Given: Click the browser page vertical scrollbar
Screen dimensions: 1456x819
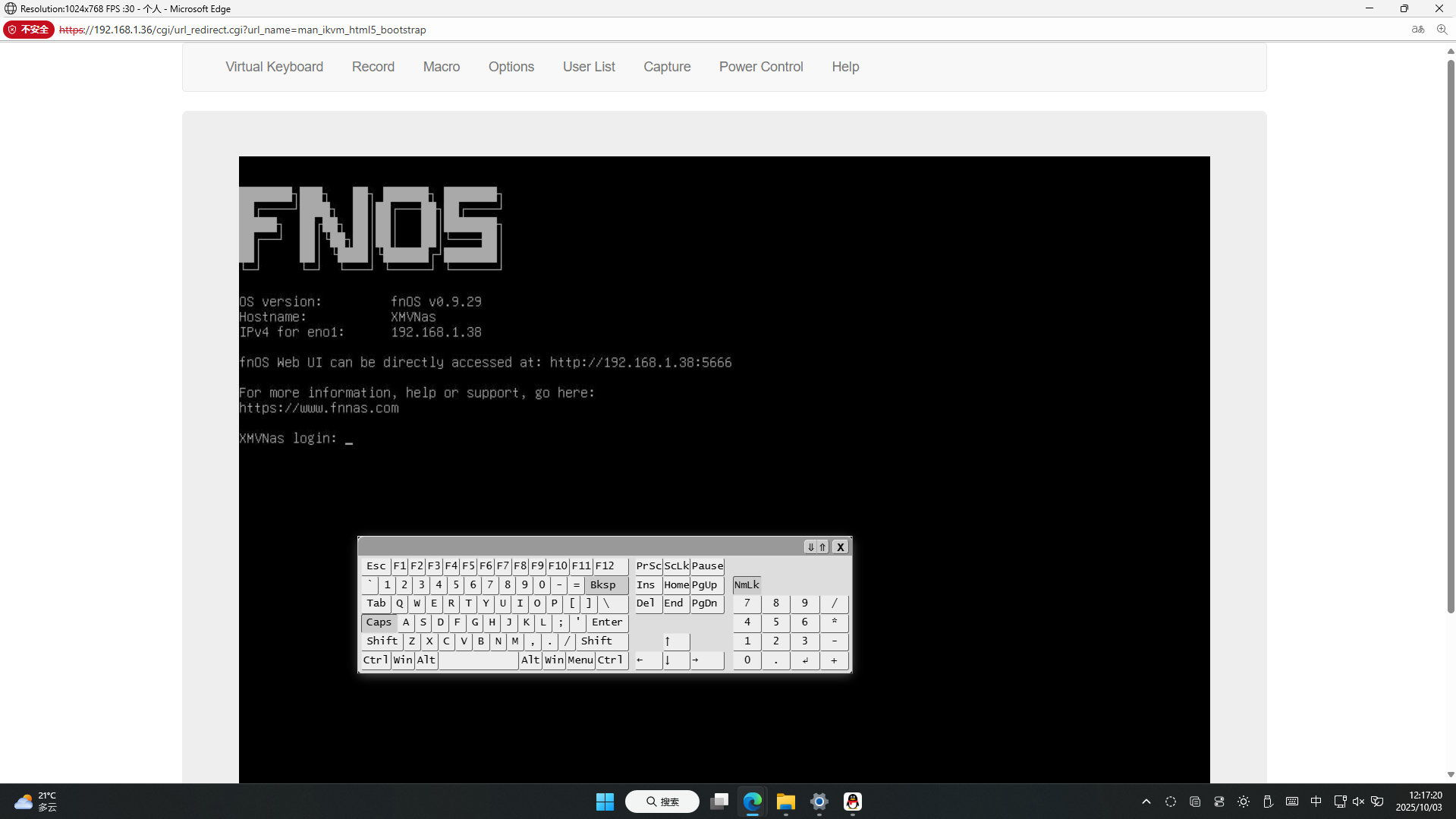Looking at the screenshot, I should (1450, 334).
